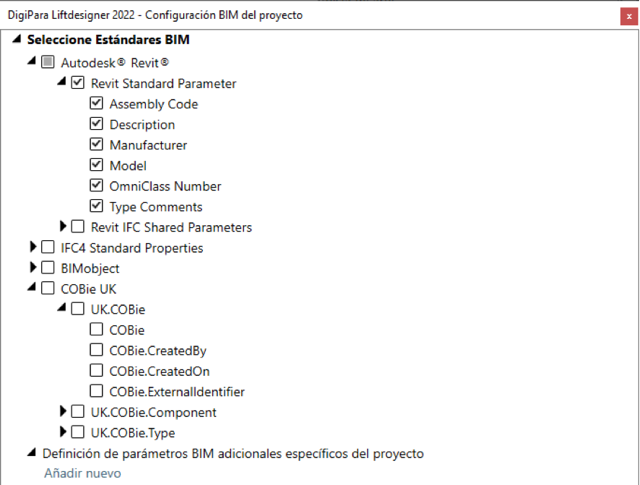Expand the Revit IFC Shared Parameters node

(x=63, y=226)
